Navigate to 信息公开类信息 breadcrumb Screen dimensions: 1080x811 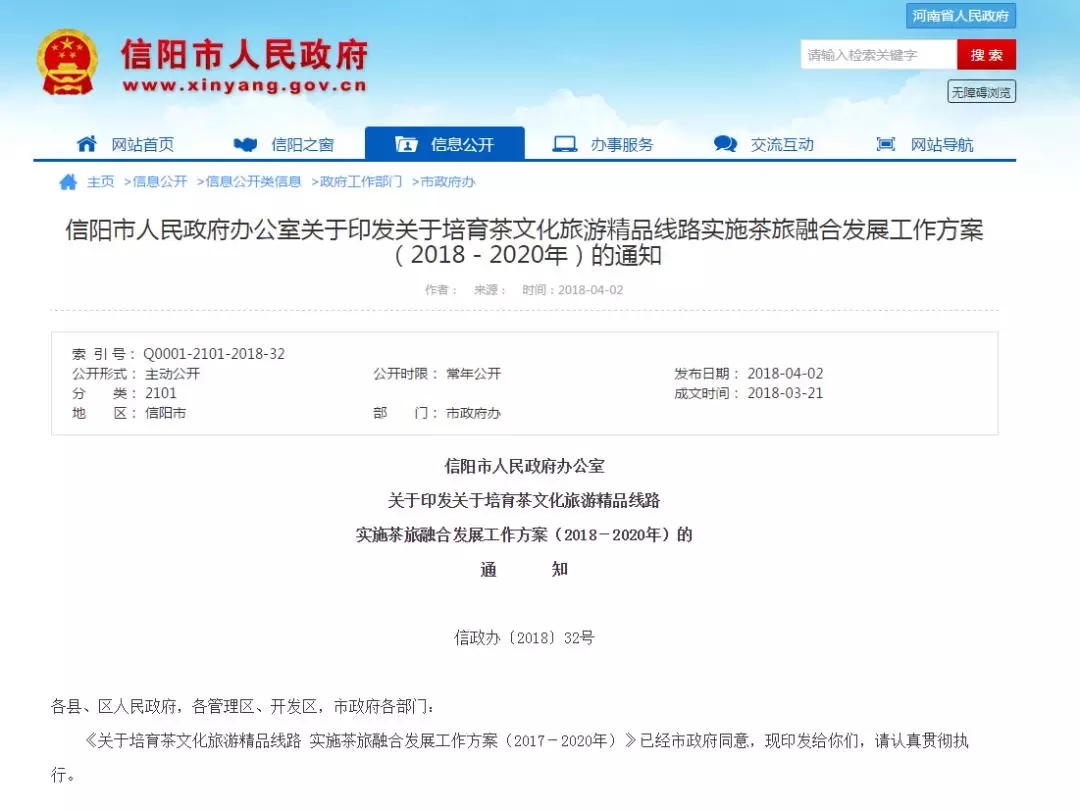click(x=253, y=182)
